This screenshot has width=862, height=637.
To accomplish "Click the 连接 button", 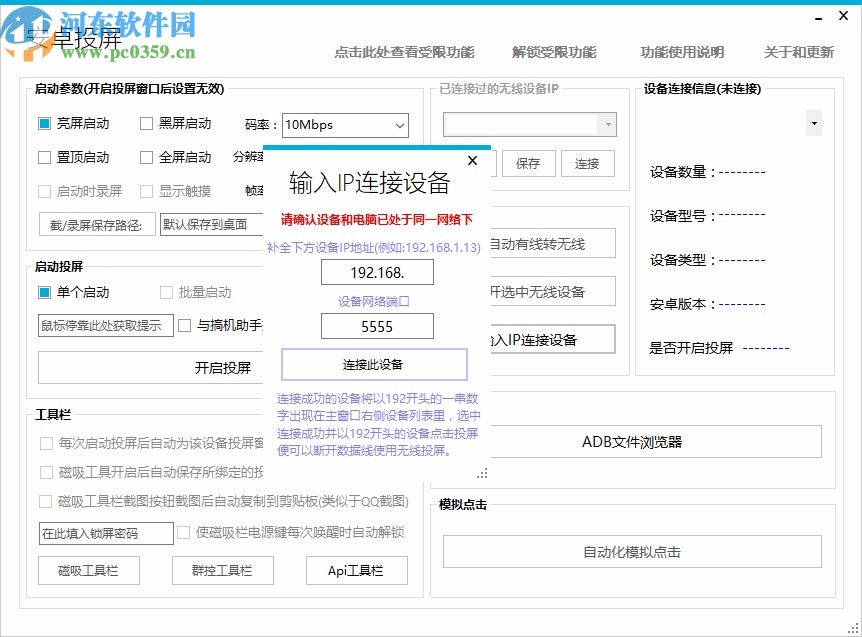I will click(588, 163).
